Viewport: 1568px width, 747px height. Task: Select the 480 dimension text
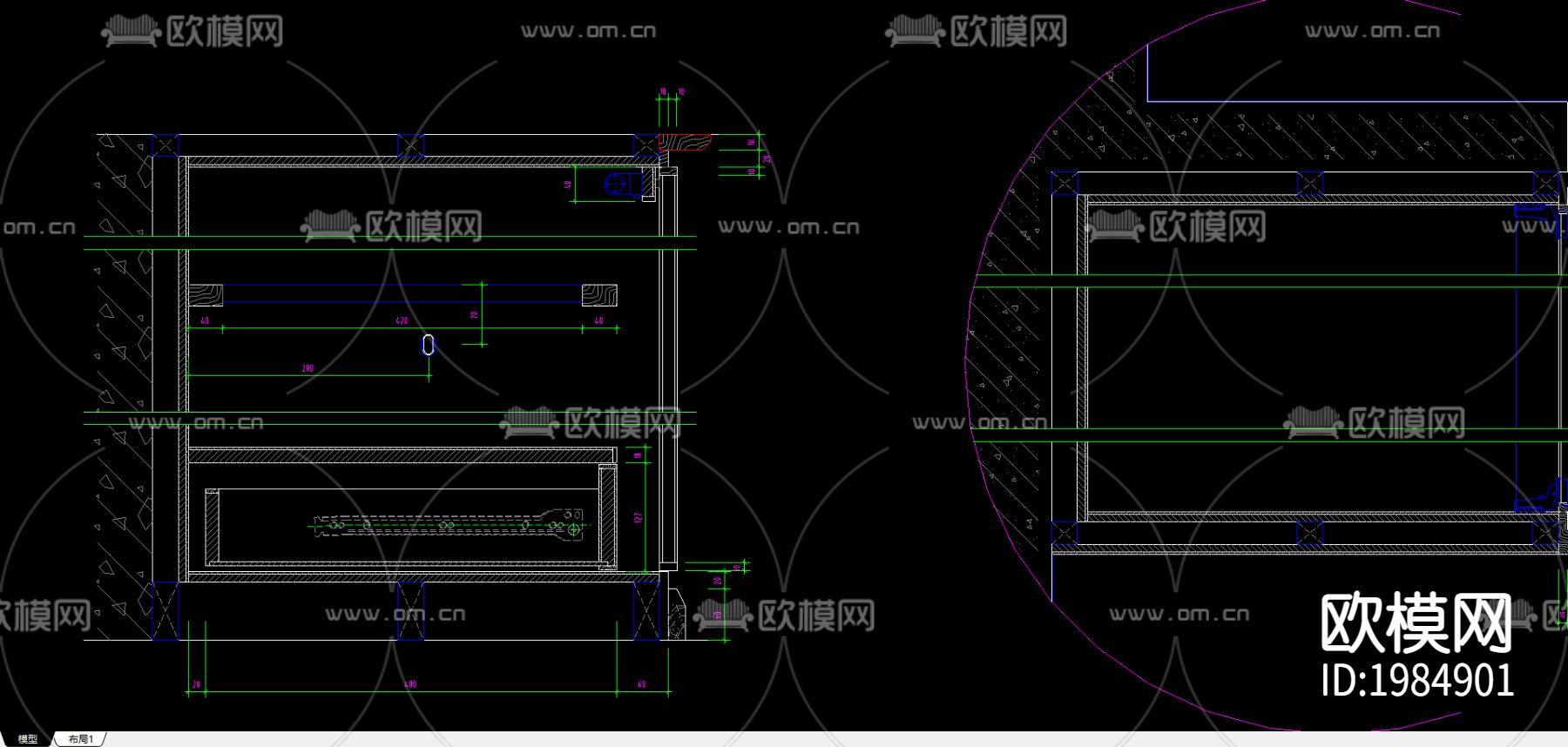click(x=410, y=684)
